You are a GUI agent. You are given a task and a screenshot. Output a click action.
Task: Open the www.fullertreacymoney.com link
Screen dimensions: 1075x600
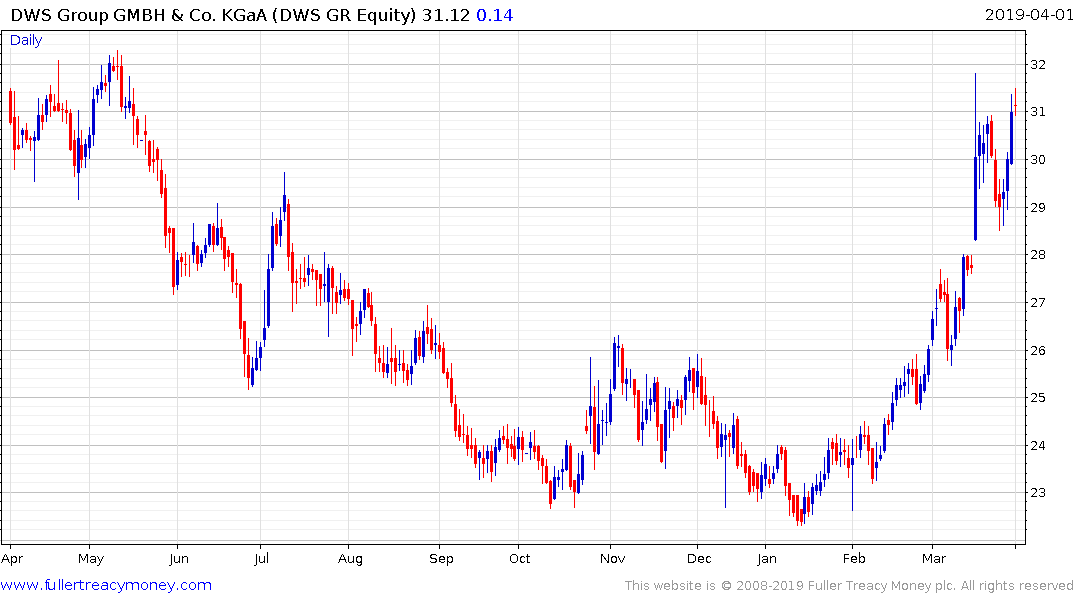tap(106, 585)
